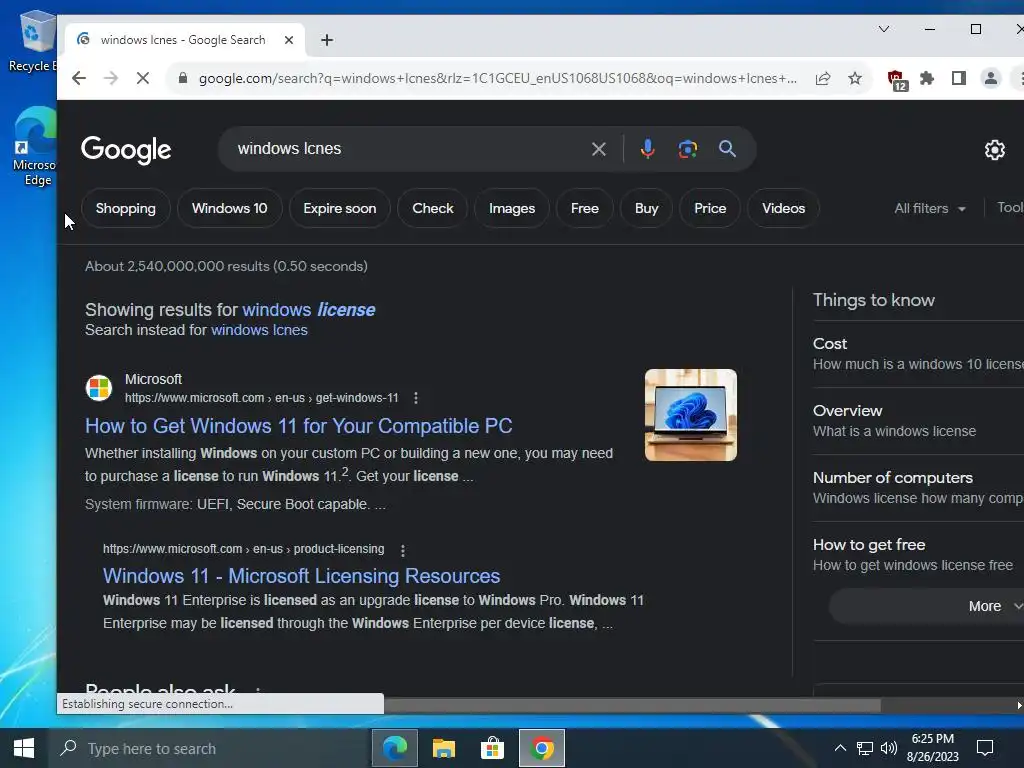Select the Windows 10 filter chip

click(229, 208)
